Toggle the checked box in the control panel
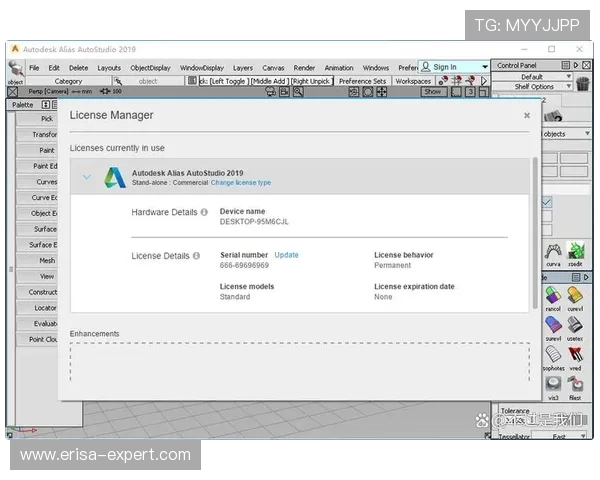The width and height of the screenshot is (600, 480). tap(546, 203)
